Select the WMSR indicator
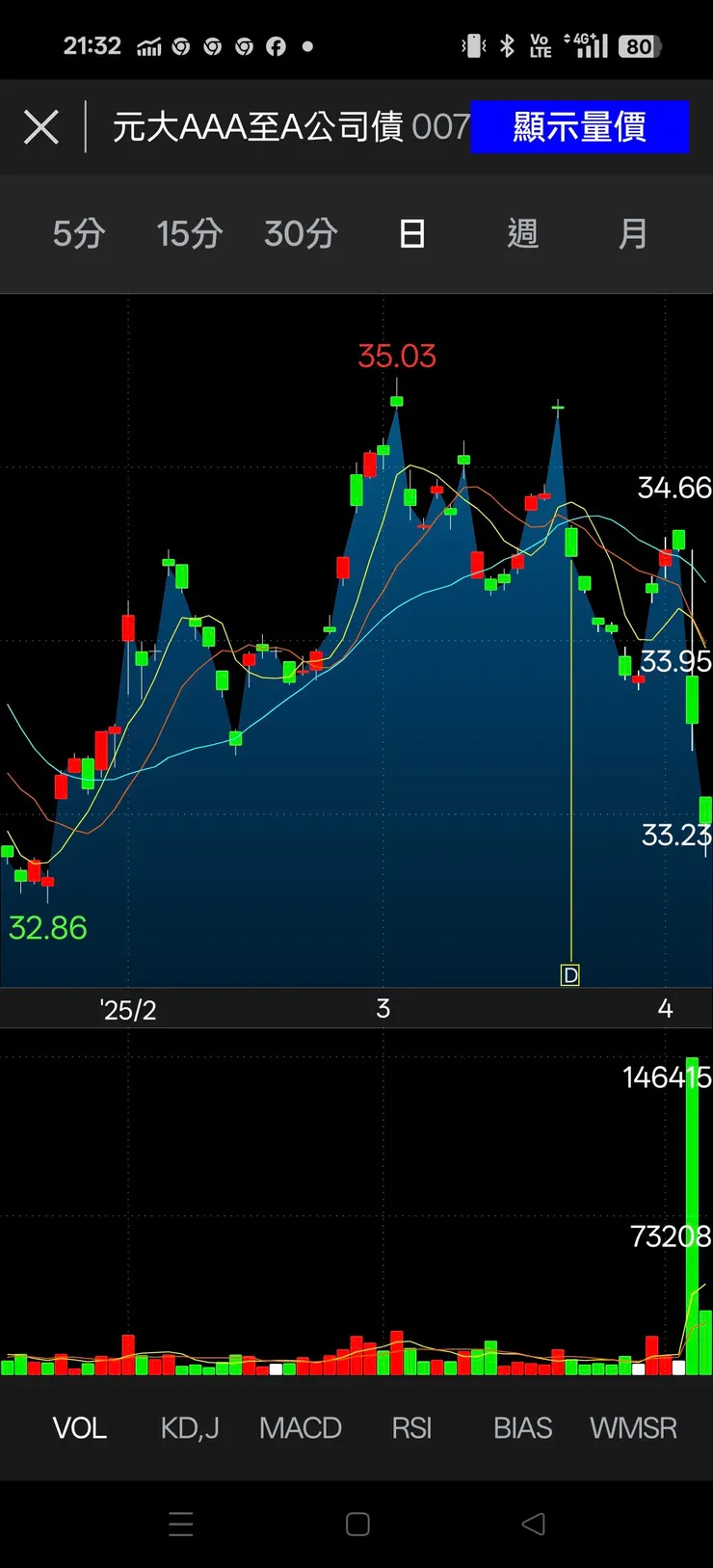The image size is (713, 1568). click(x=633, y=1427)
